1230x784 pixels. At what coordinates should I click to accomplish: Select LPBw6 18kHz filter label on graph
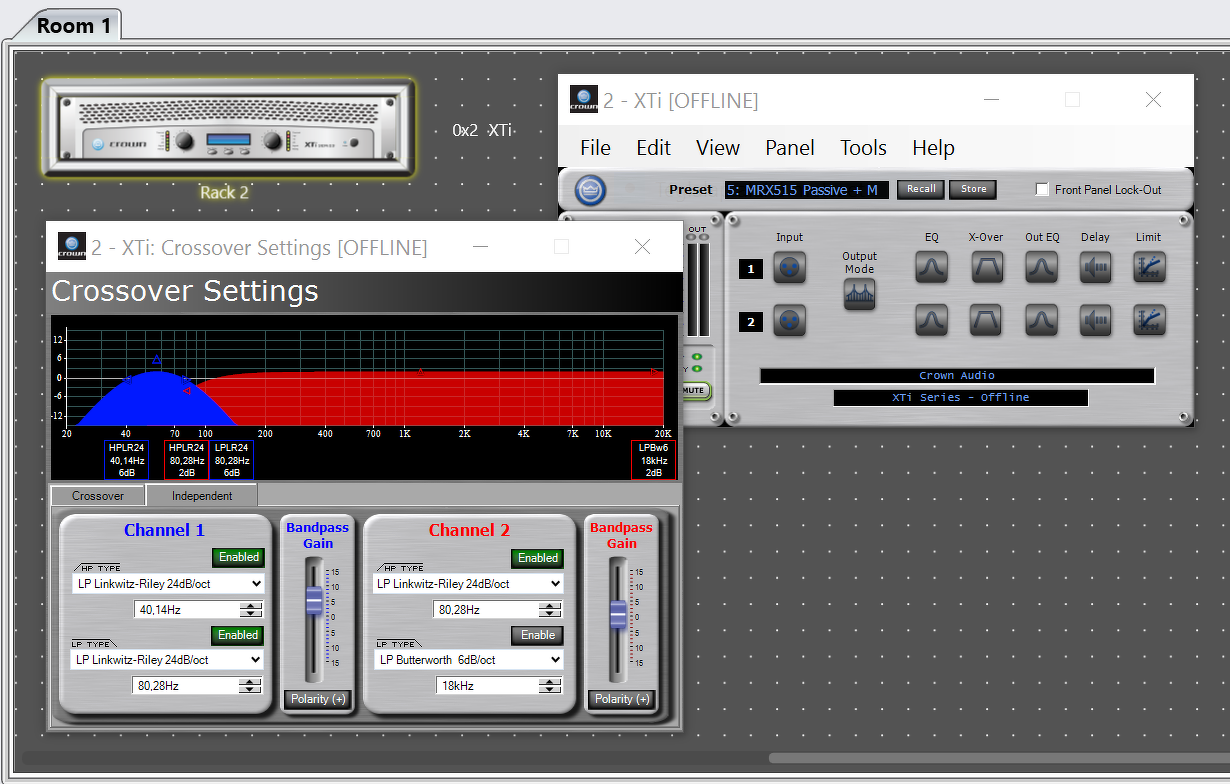pos(653,460)
